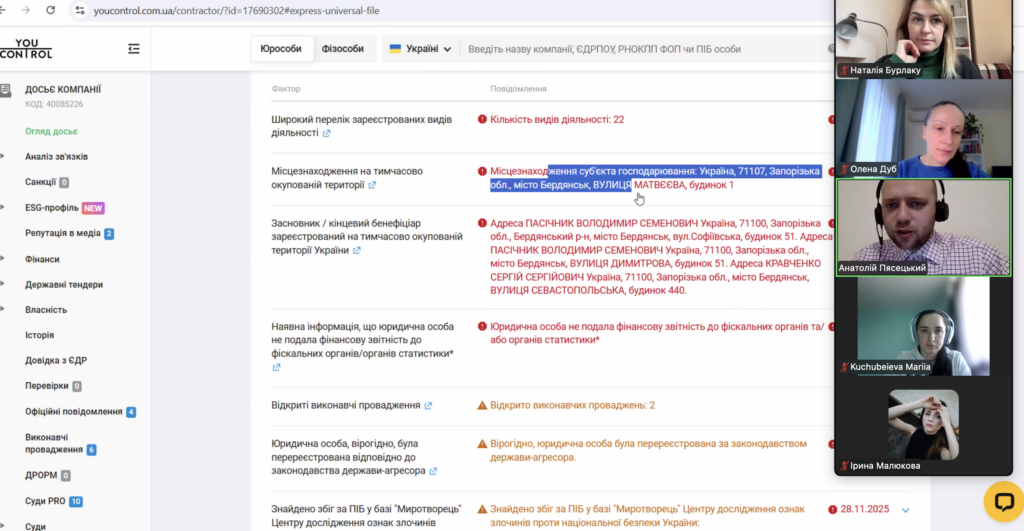
Task: Expand the Myrotvorets match row chevron
Action: click(906, 510)
